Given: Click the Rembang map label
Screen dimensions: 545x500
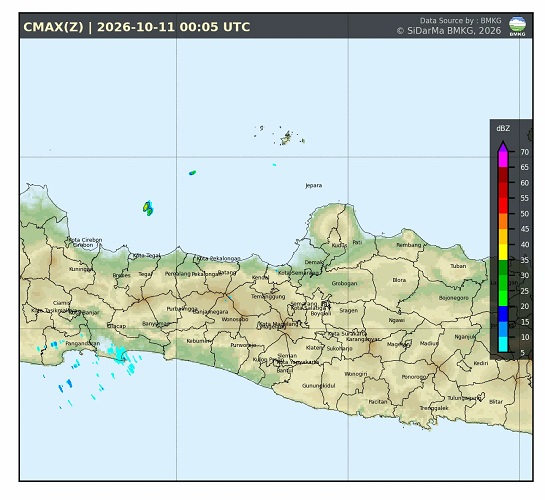Looking at the screenshot, I should pyautogui.click(x=409, y=245).
